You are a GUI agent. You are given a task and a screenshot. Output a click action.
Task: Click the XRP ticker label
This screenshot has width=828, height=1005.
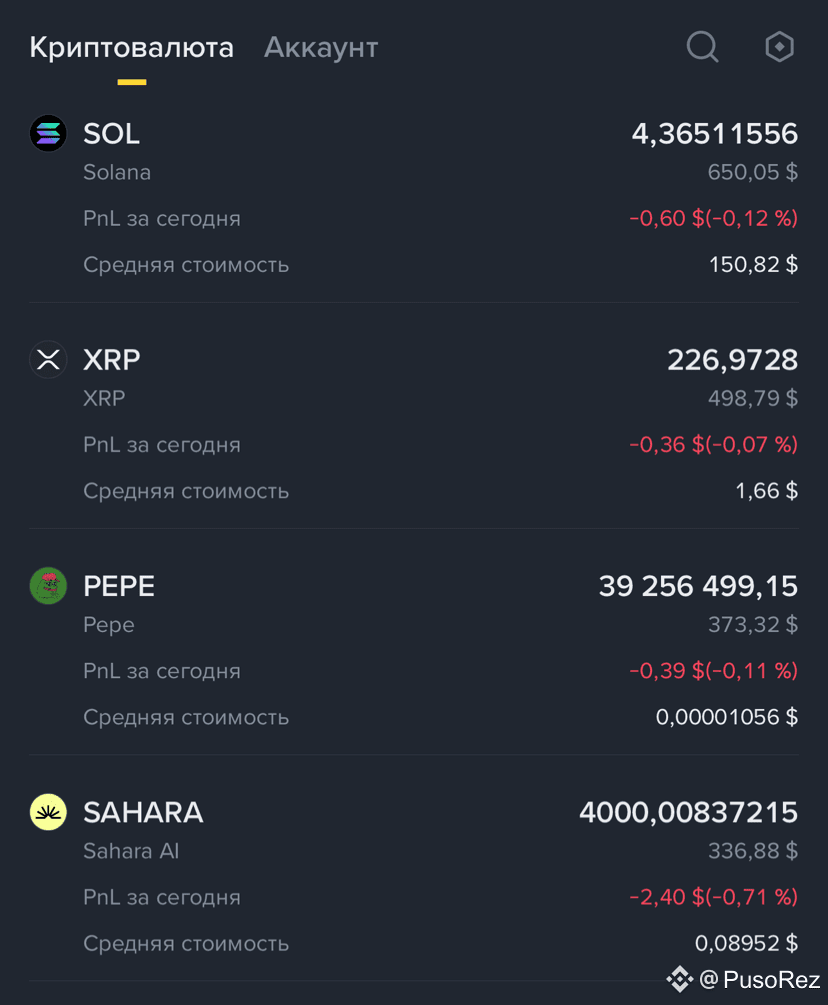pos(112,360)
